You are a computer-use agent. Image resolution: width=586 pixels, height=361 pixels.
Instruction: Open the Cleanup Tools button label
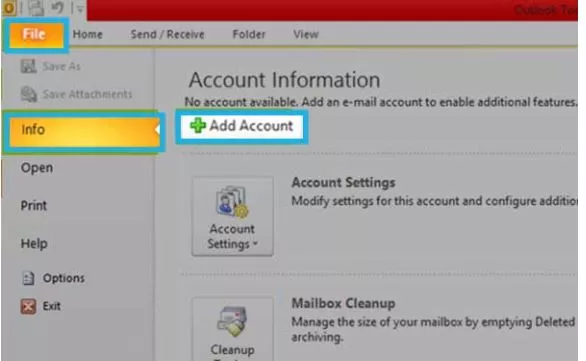(232, 352)
